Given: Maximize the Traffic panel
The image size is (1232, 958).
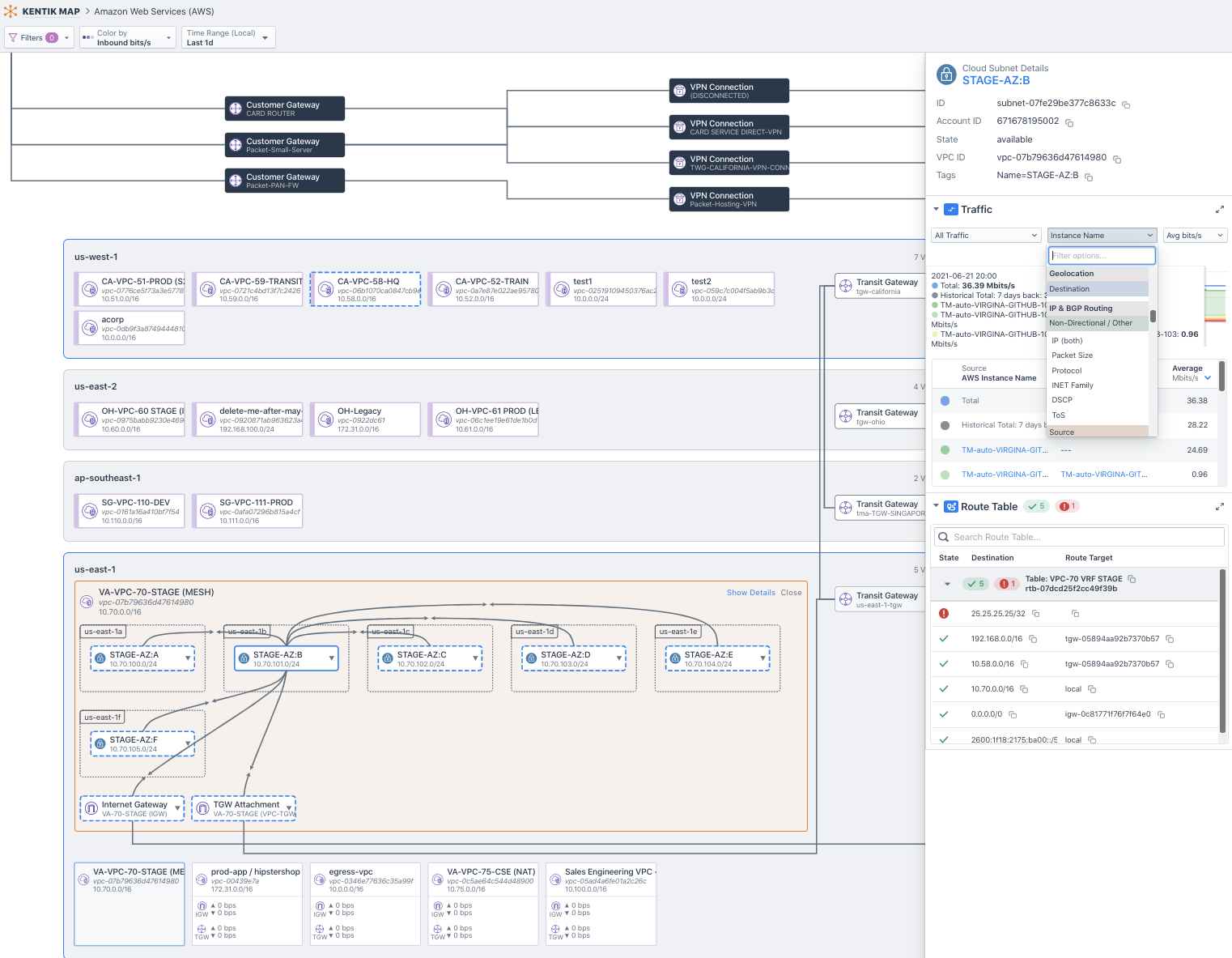Looking at the screenshot, I should (x=1220, y=210).
